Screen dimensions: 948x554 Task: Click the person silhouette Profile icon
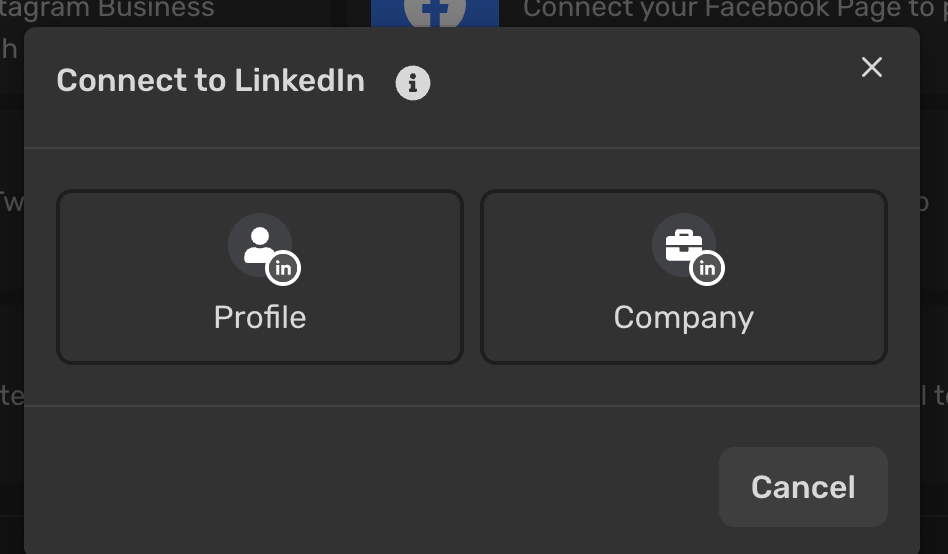pyautogui.click(x=259, y=244)
